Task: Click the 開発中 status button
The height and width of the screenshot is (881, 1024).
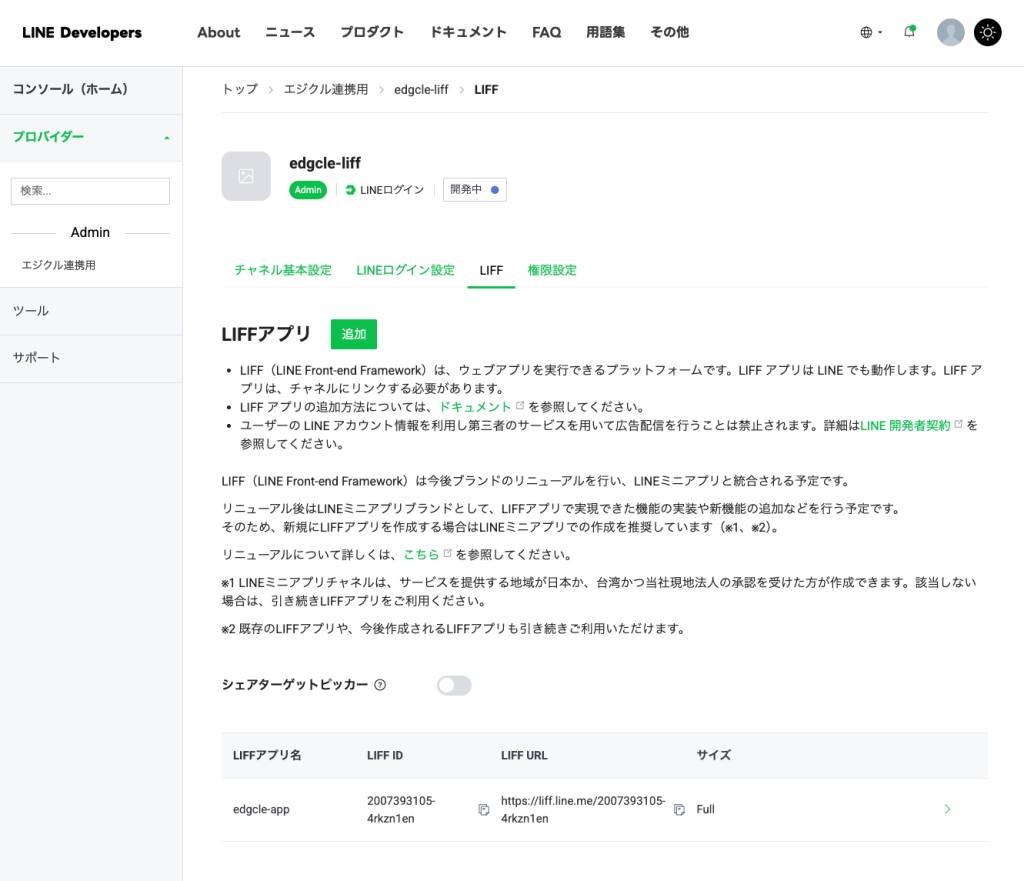Action: [475, 189]
